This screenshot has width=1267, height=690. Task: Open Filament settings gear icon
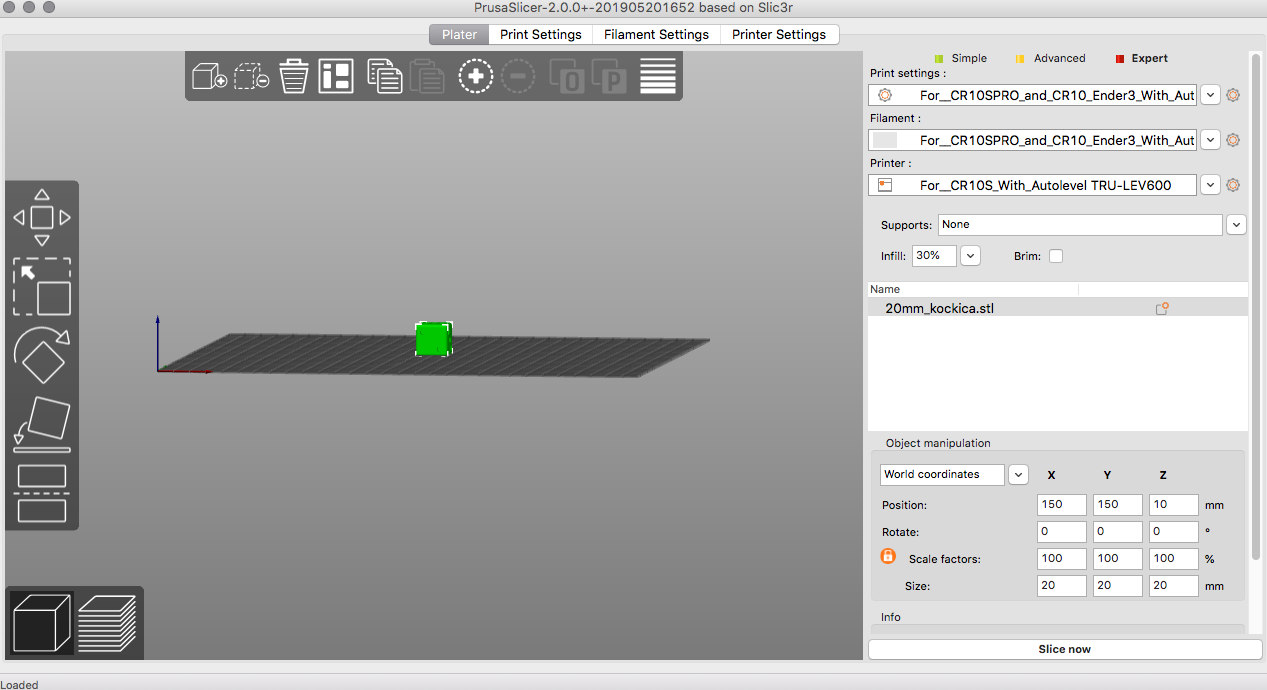(x=1233, y=140)
